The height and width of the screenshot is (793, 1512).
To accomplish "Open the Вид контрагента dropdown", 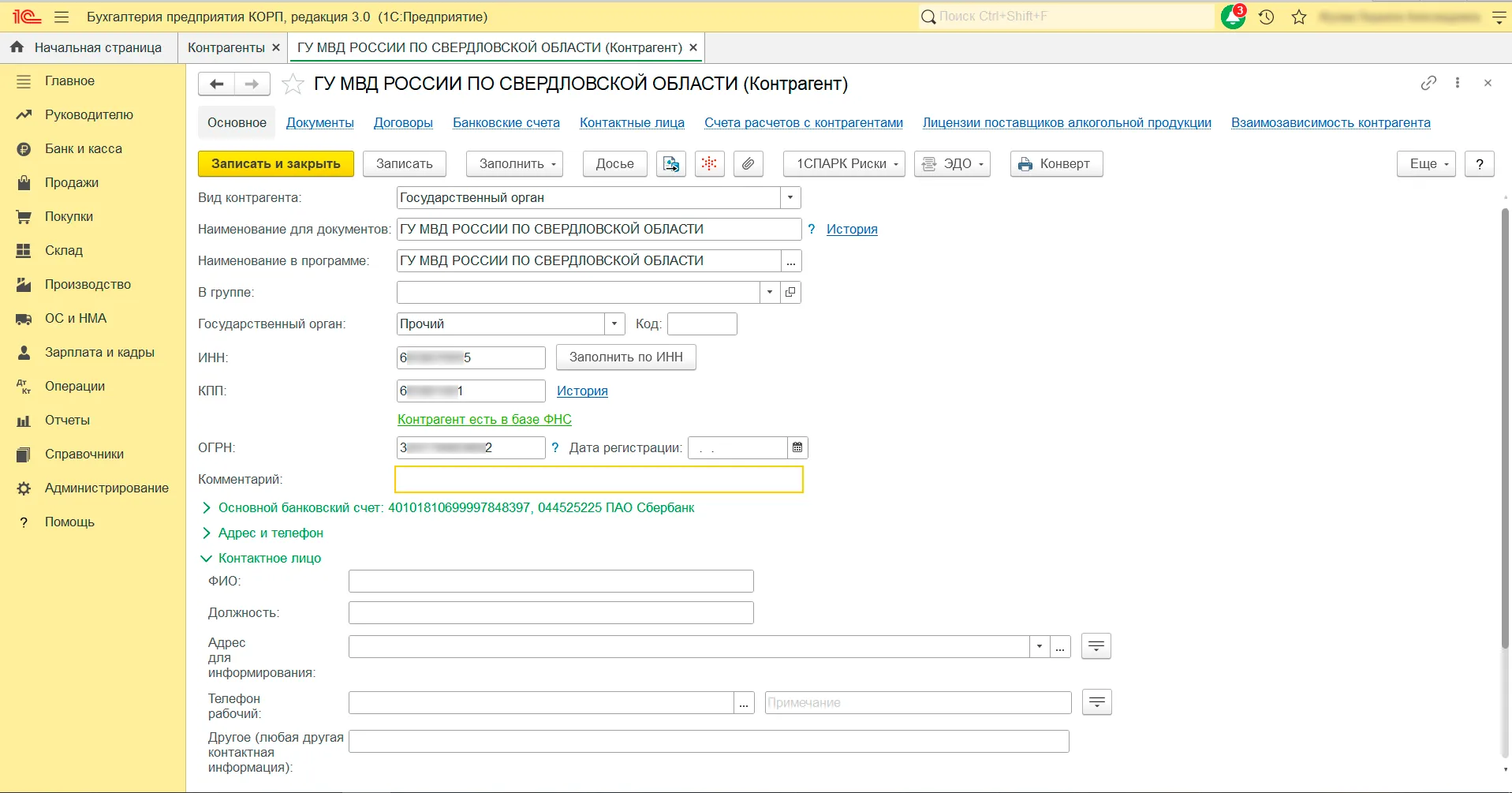I will click(790, 197).
